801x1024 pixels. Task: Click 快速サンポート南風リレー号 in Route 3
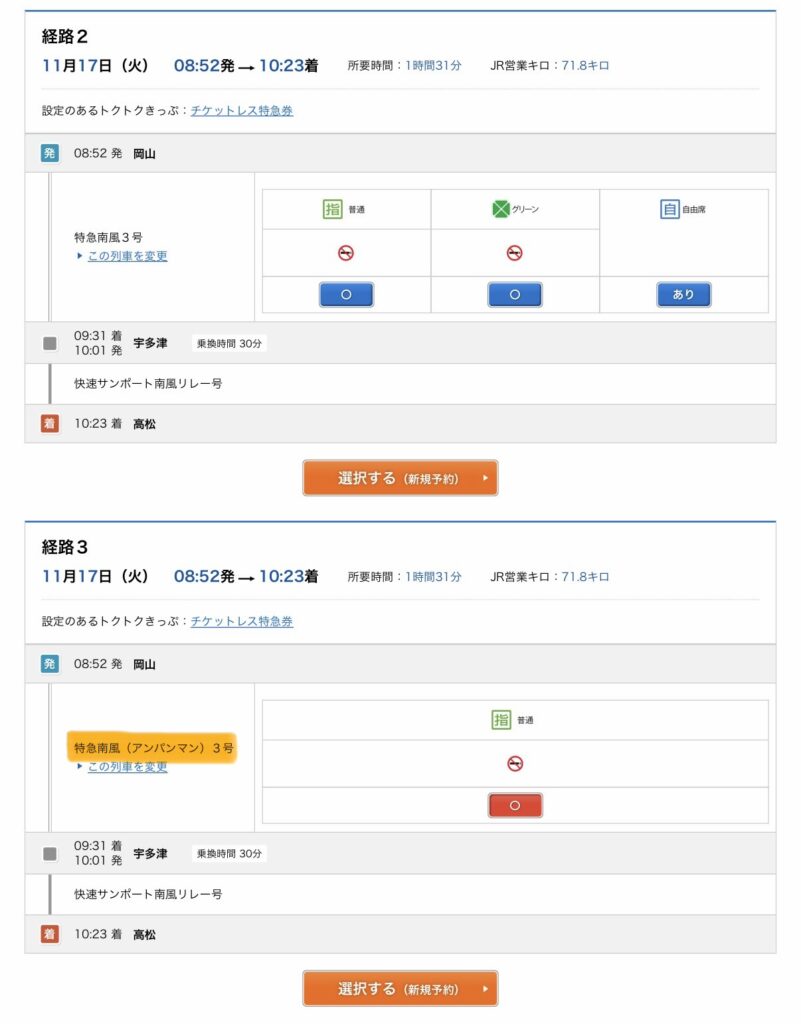pos(148,894)
